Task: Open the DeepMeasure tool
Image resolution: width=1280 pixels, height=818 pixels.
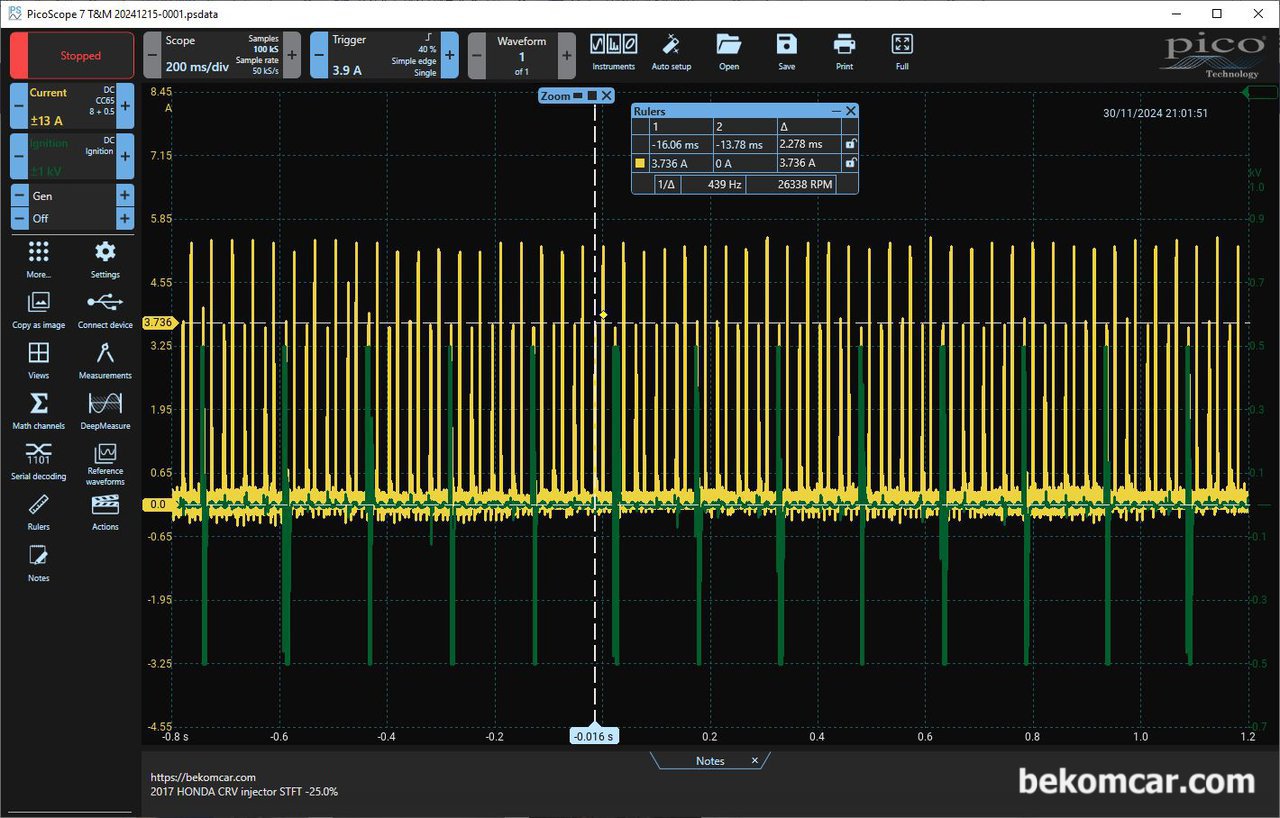Action: pyautogui.click(x=105, y=411)
